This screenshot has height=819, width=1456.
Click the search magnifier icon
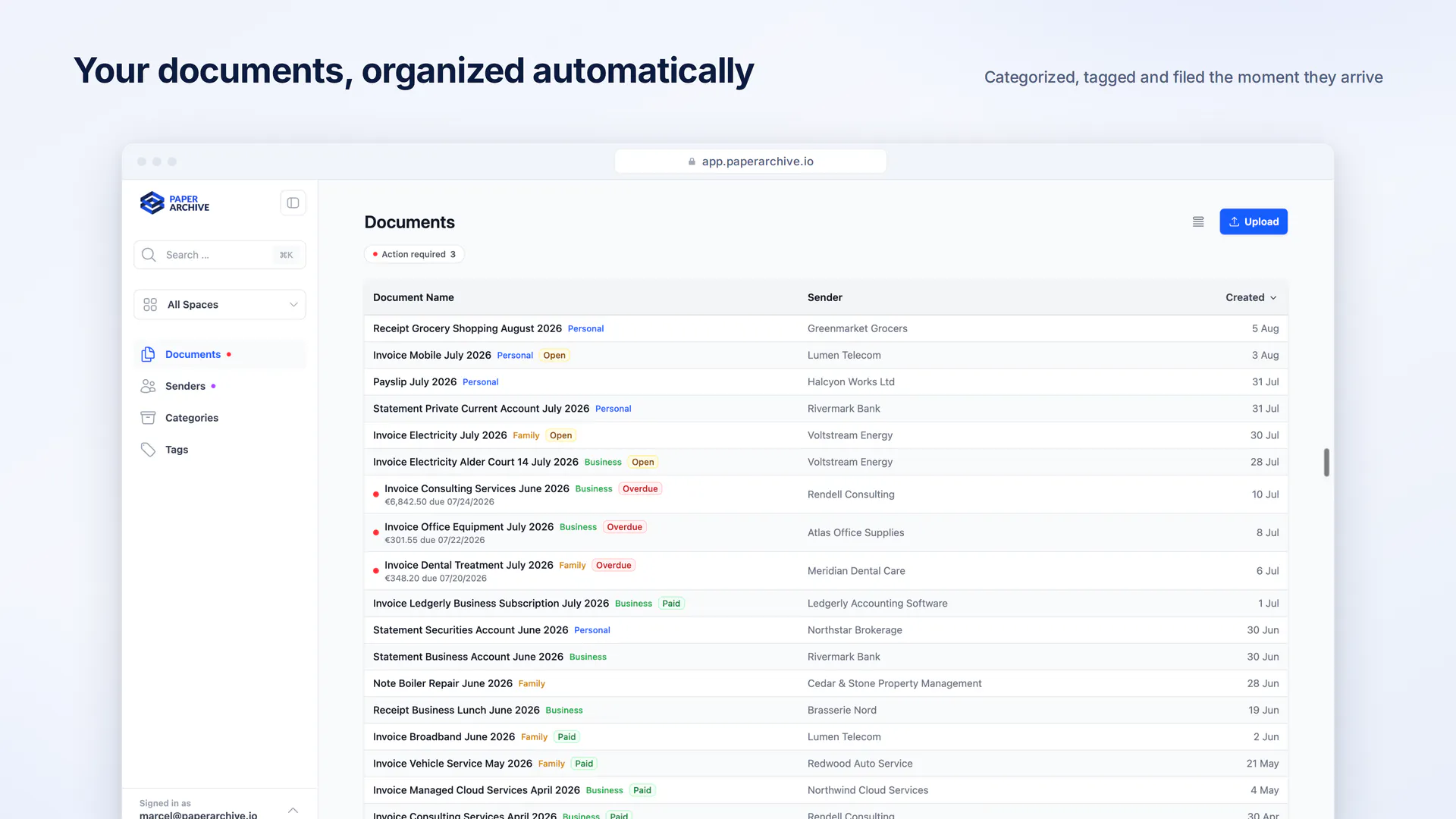coord(149,255)
